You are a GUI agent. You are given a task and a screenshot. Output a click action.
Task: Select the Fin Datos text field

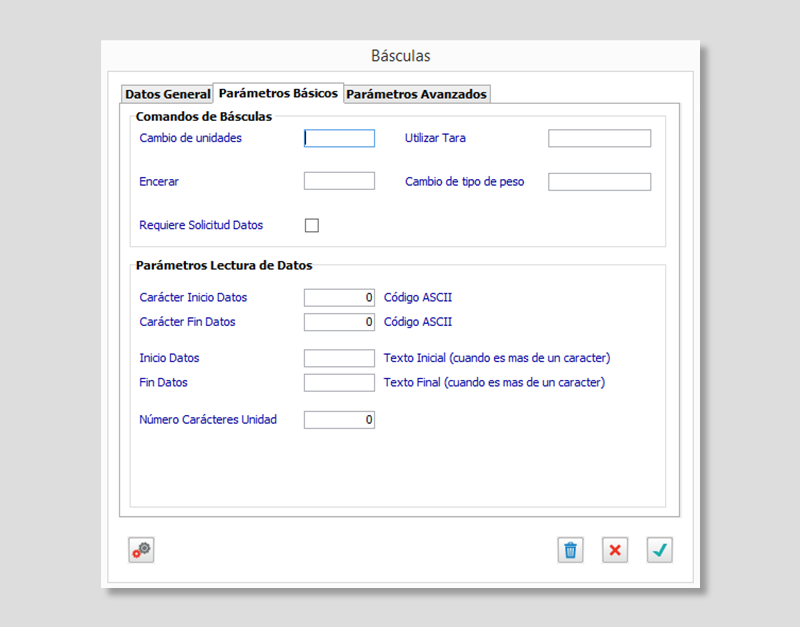tap(339, 382)
